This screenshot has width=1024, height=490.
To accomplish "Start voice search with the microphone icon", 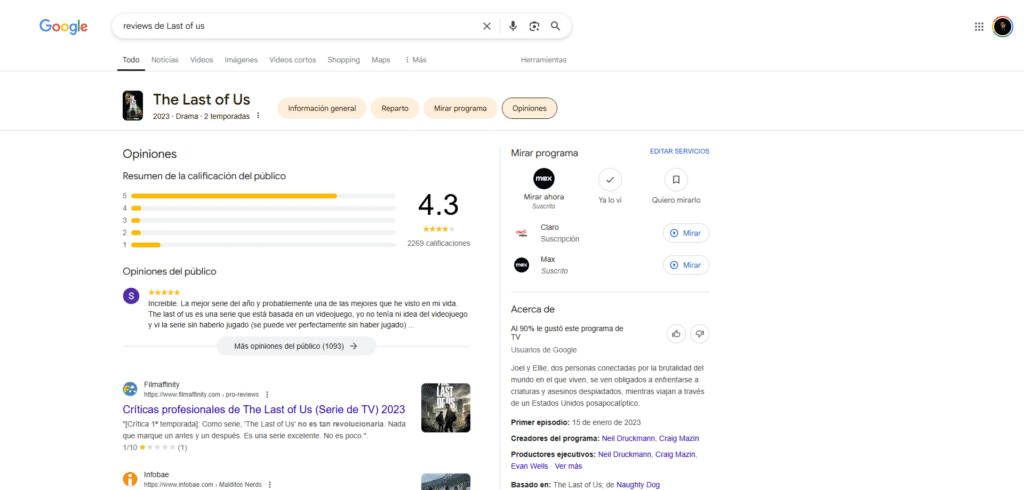I will [513, 26].
